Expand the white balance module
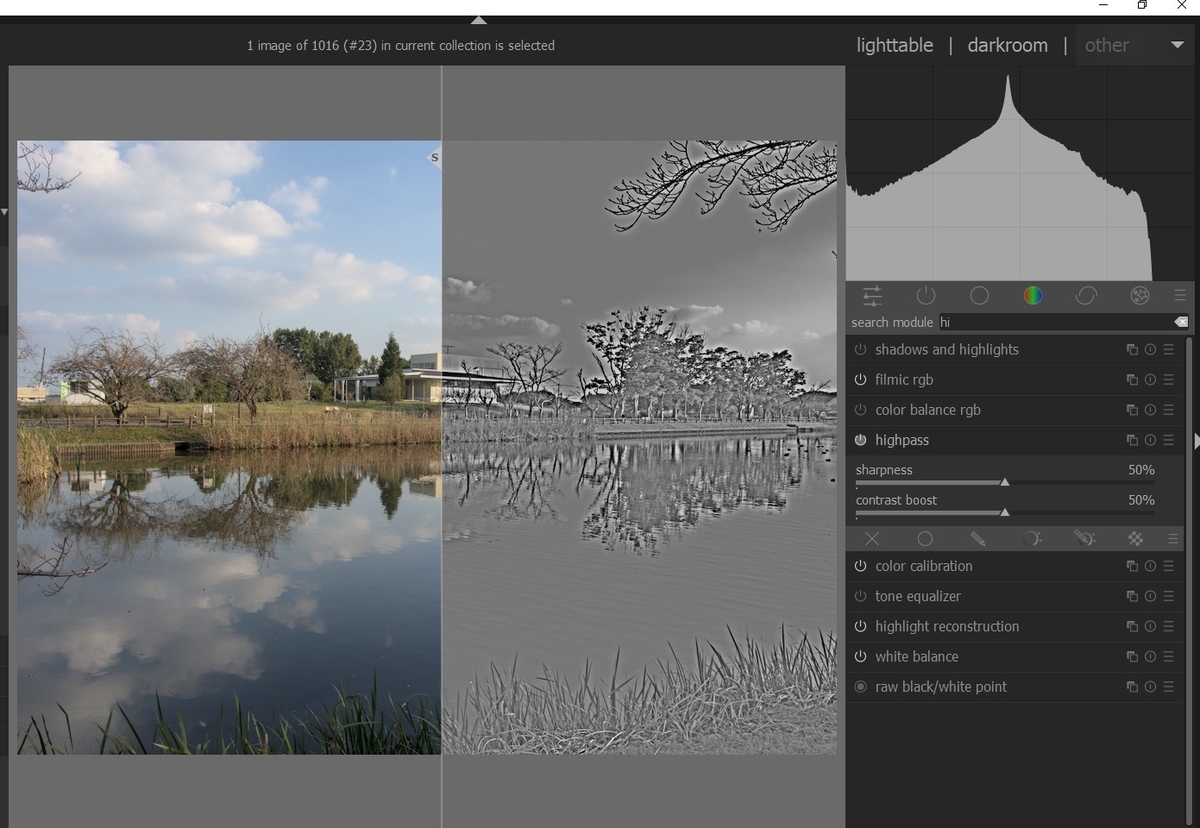Image resolution: width=1200 pixels, height=828 pixels. click(917, 657)
